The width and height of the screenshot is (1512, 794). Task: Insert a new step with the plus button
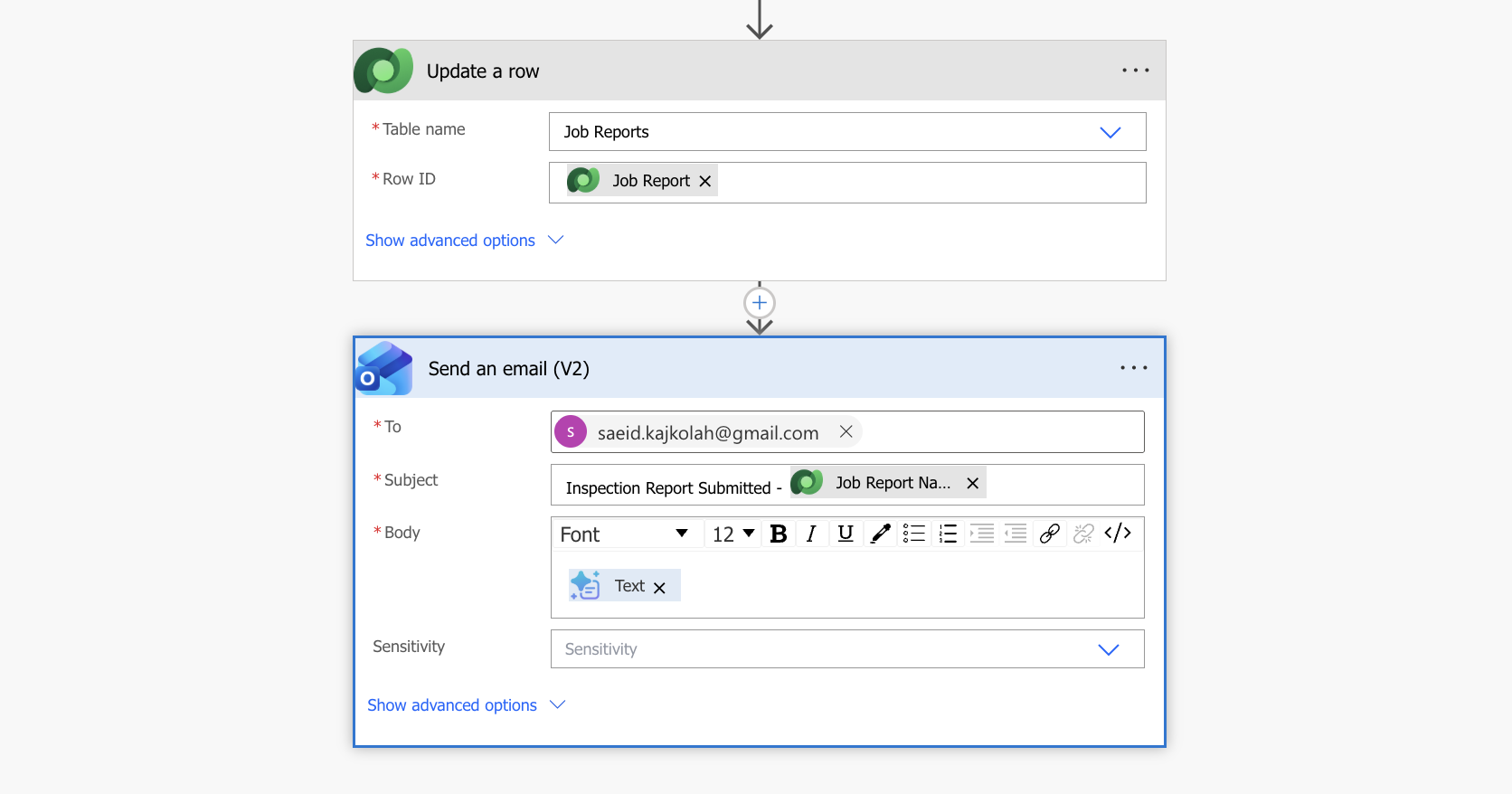(760, 303)
